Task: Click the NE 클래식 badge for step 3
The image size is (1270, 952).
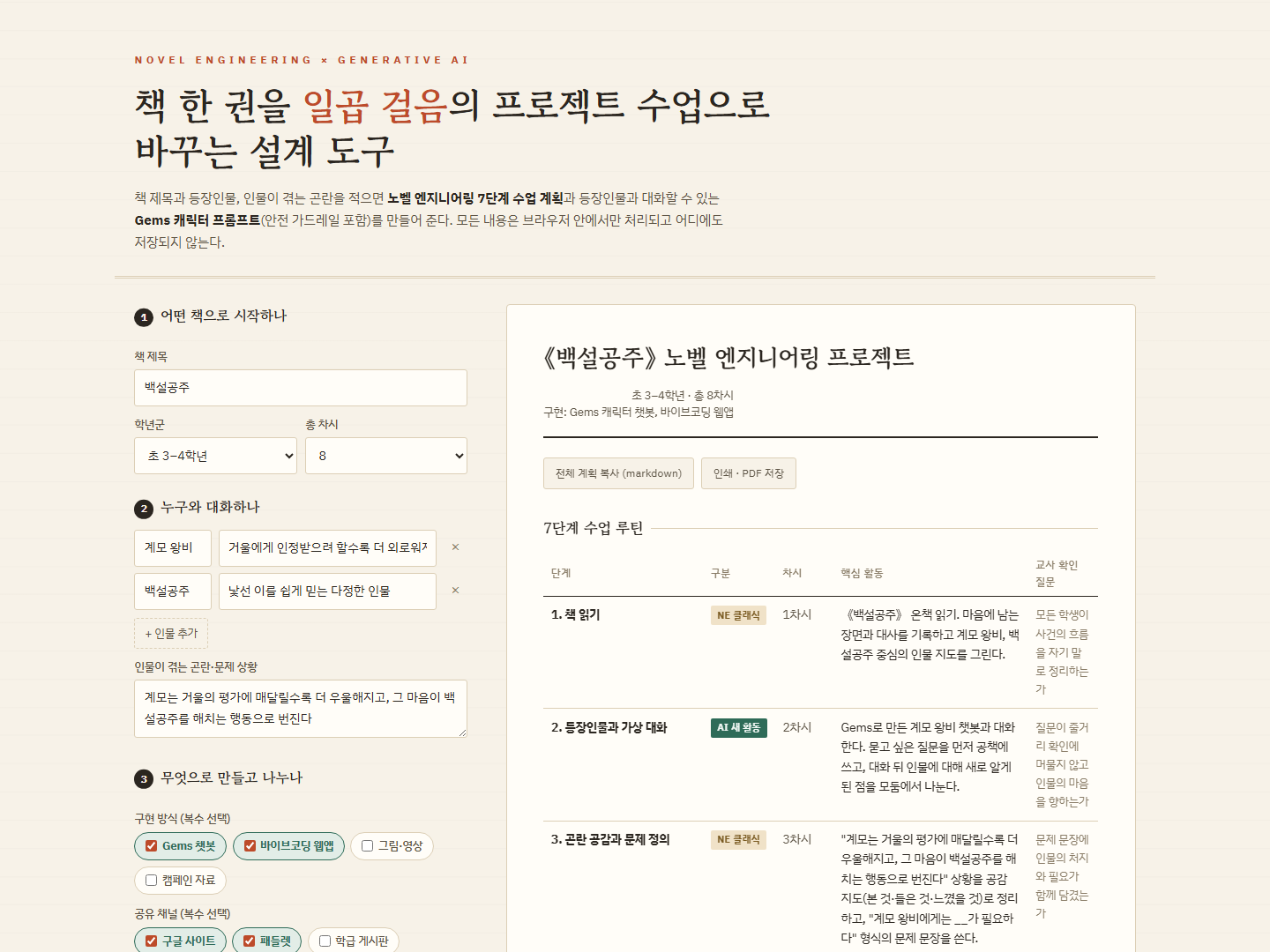Action: [x=738, y=840]
